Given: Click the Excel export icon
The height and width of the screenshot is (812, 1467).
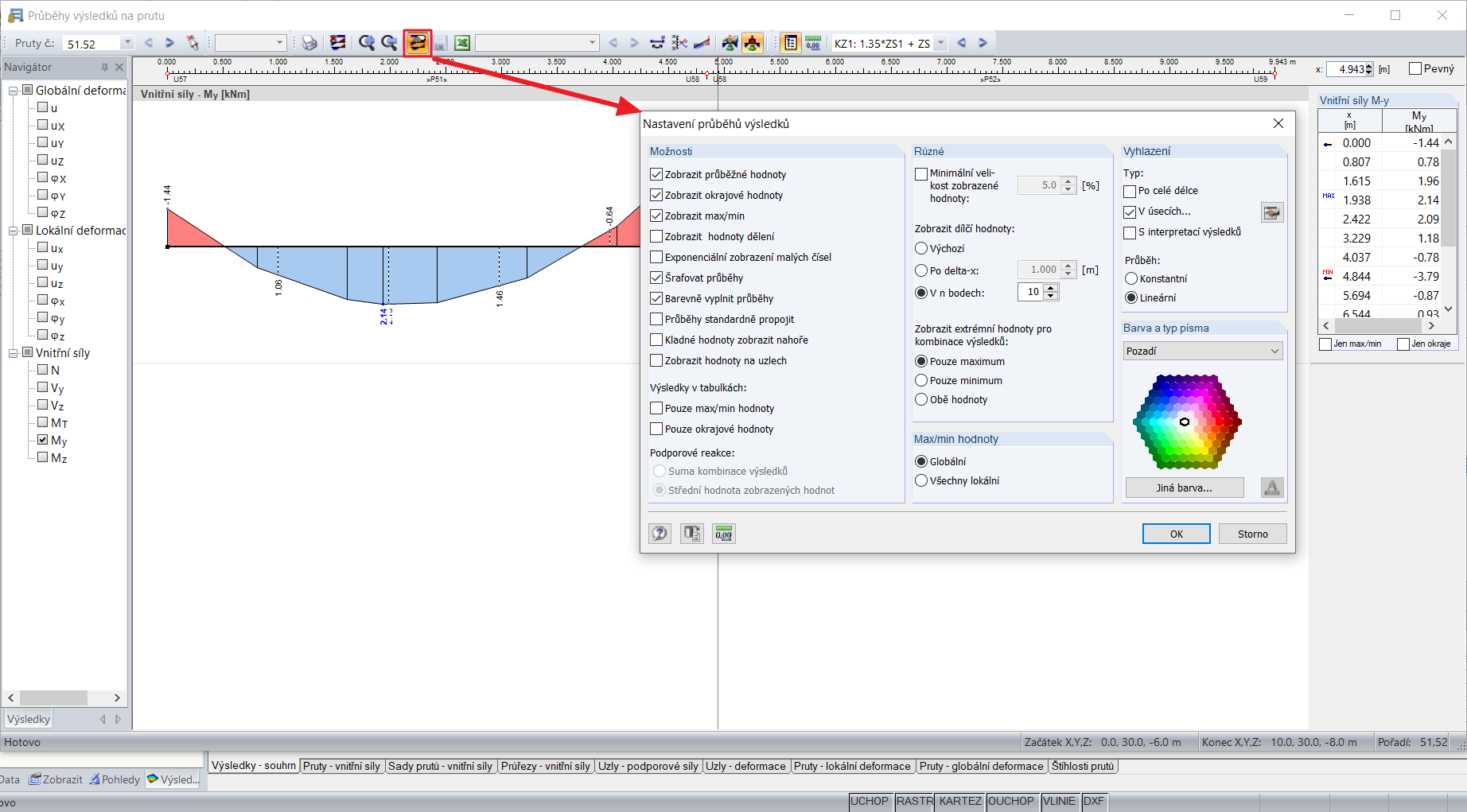Looking at the screenshot, I should coord(462,43).
